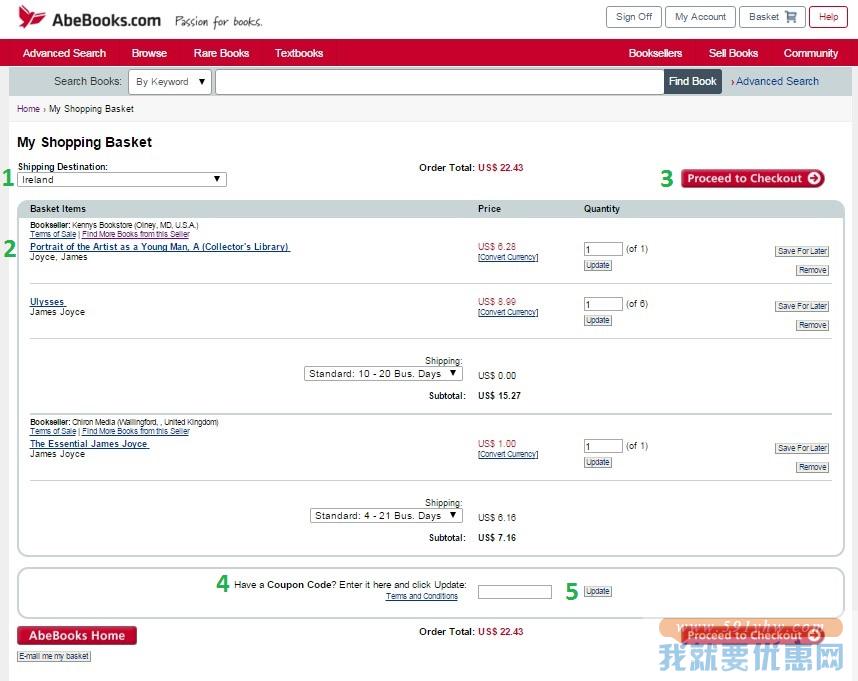The width and height of the screenshot is (858, 681).
Task: Click the bottom Proceed to Checkout button
Action: tap(752, 635)
